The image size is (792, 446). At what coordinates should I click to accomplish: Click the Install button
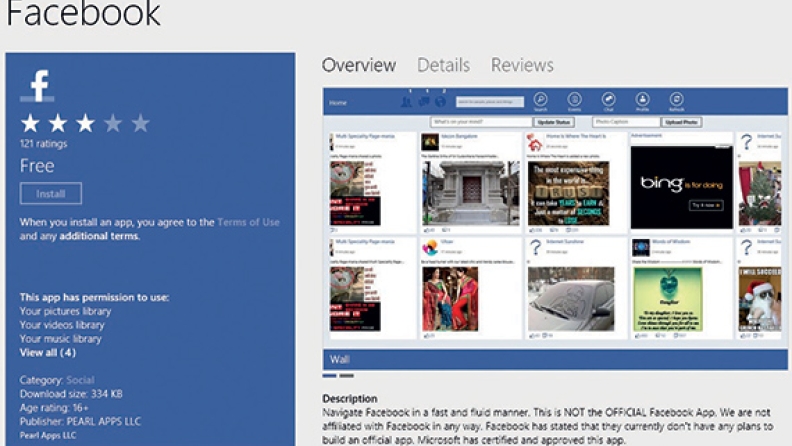pyautogui.click(x=51, y=193)
